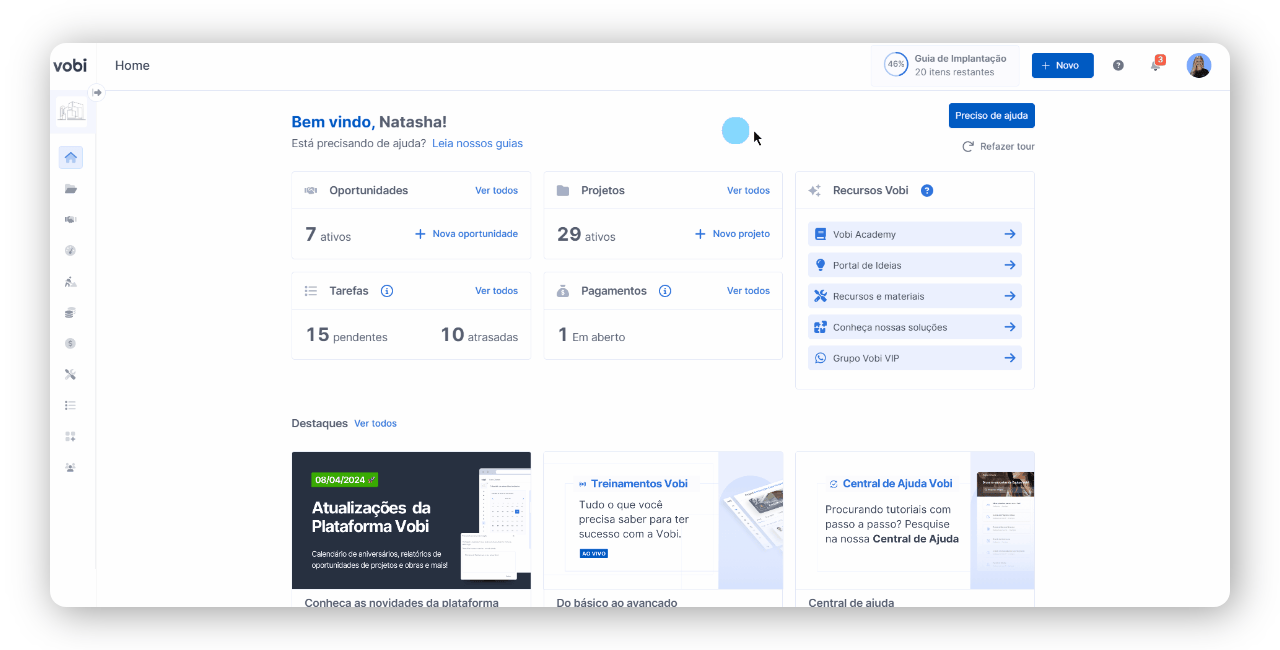Open the notifications bell with badge
The image size is (1280, 650).
[1155, 65]
